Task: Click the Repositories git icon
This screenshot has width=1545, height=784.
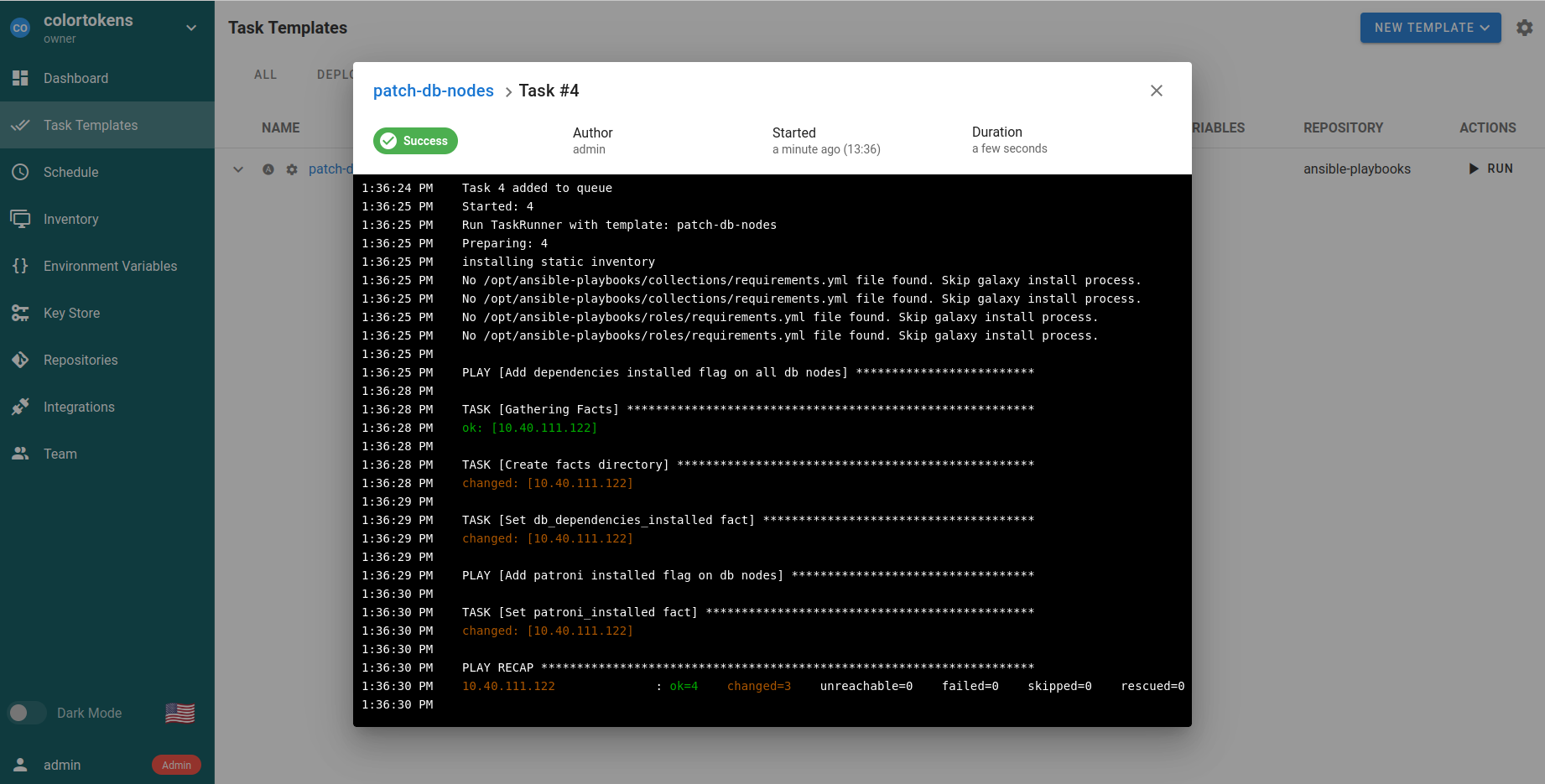Action: (x=20, y=360)
